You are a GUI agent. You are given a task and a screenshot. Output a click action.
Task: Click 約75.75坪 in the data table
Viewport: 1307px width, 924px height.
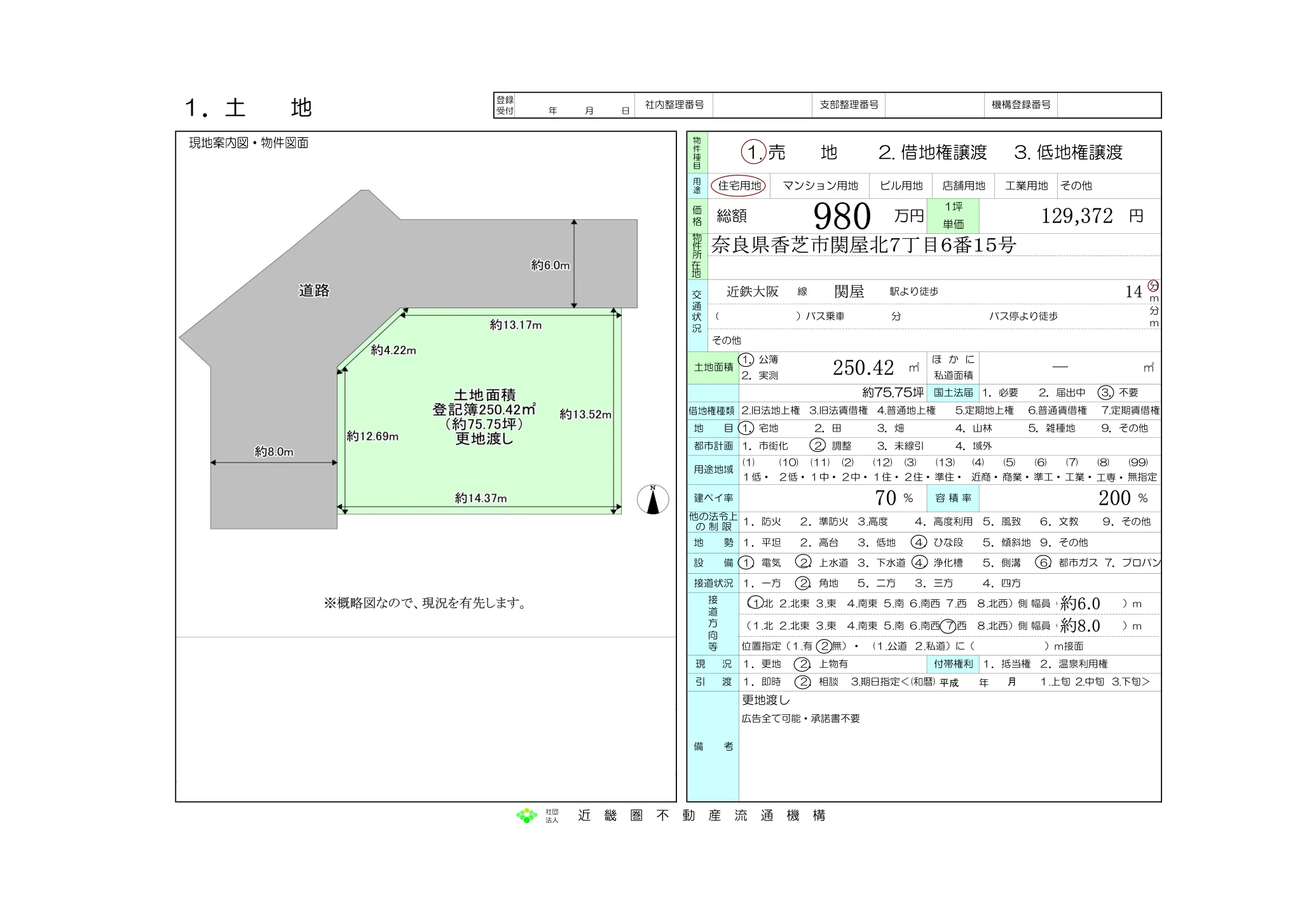point(893,393)
